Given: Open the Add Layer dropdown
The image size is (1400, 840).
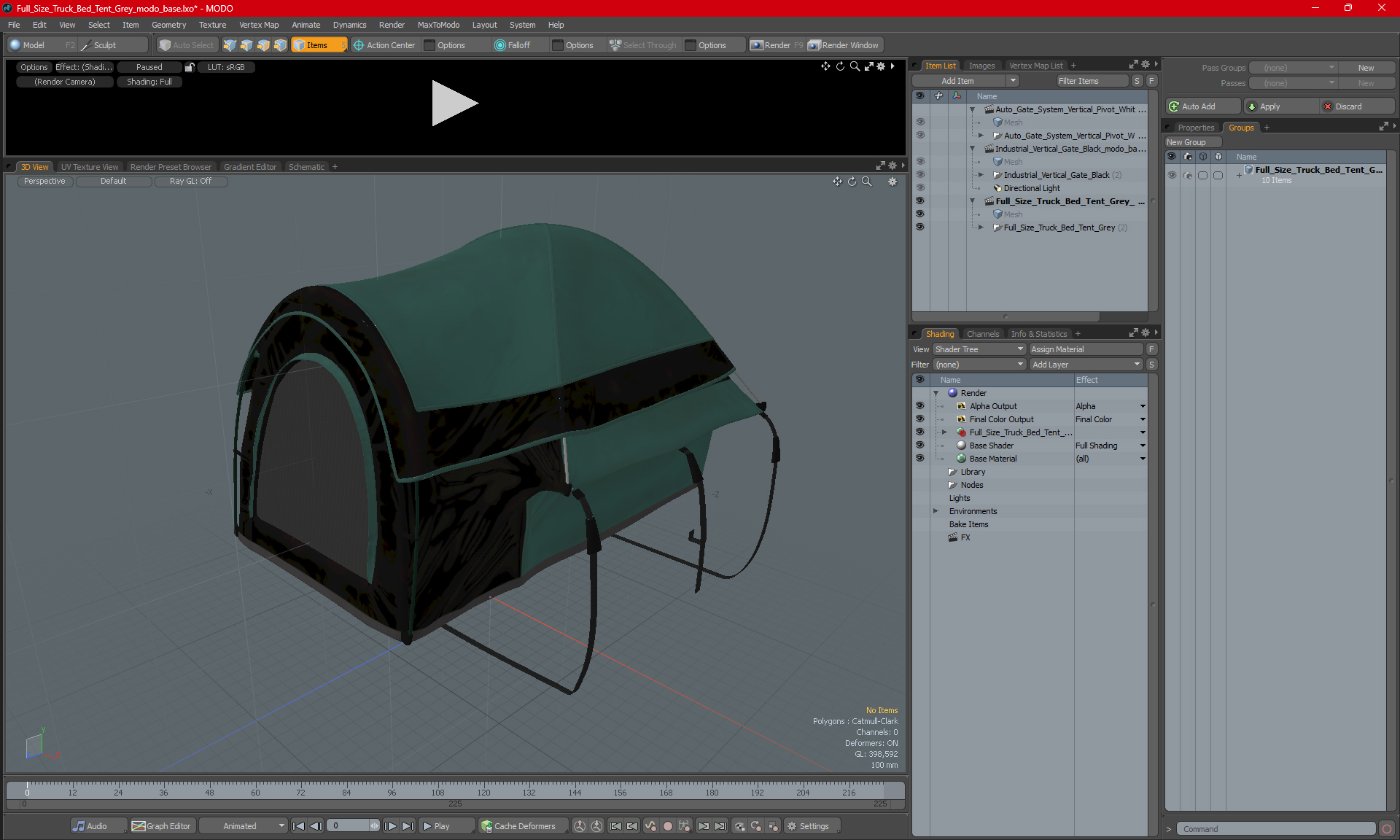Looking at the screenshot, I should click(x=1085, y=365).
